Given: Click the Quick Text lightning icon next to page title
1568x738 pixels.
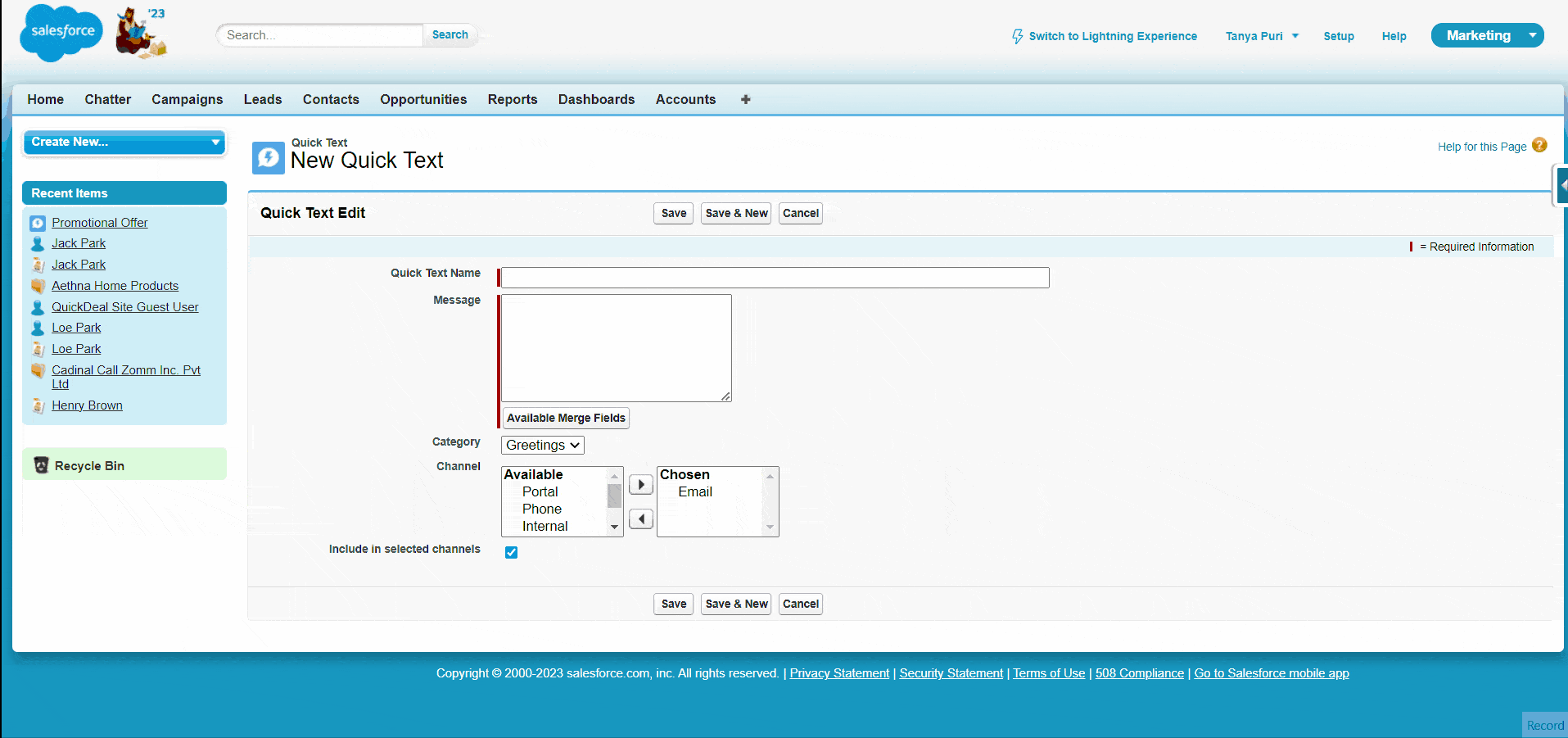Looking at the screenshot, I should pos(268,157).
